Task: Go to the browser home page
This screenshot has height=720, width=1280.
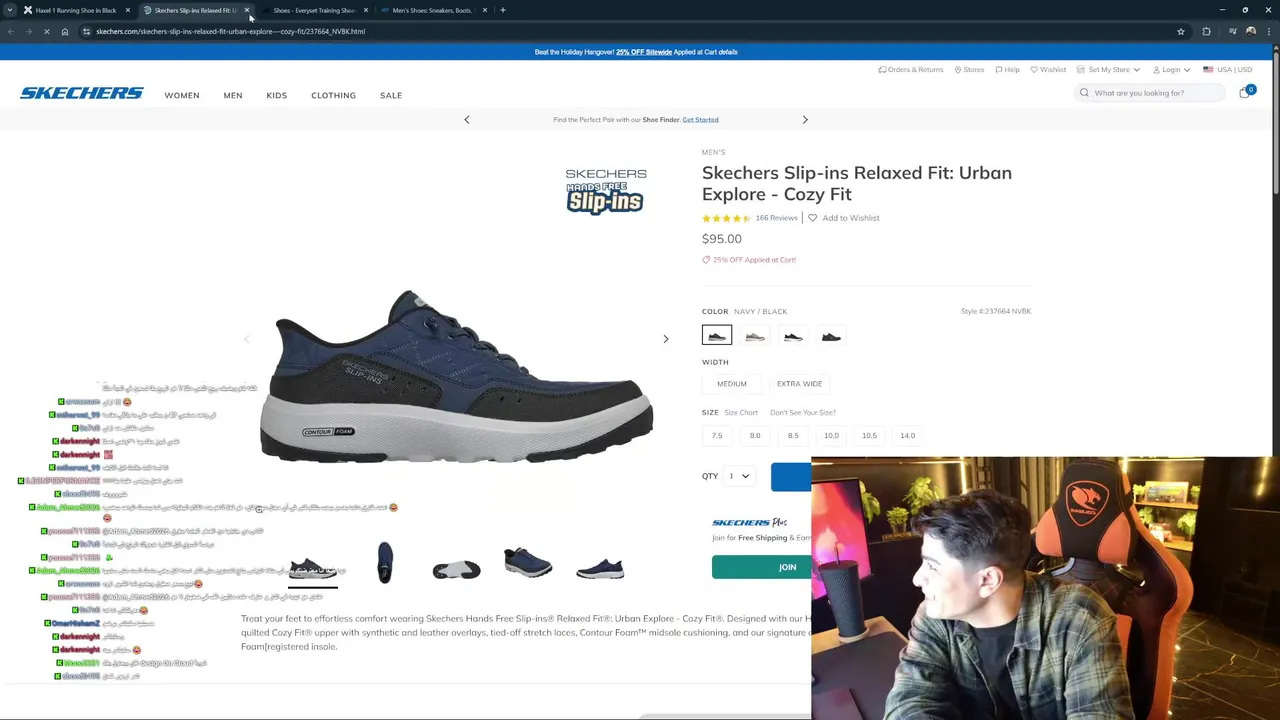Action: click(x=65, y=31)
